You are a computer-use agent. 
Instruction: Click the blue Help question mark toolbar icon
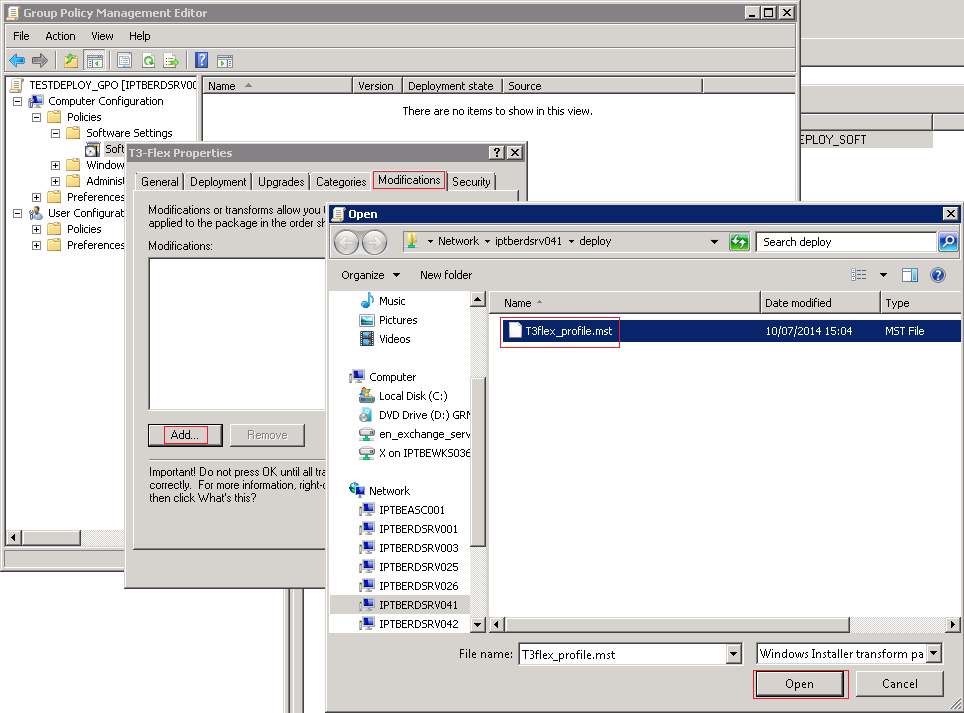(201, 60)
